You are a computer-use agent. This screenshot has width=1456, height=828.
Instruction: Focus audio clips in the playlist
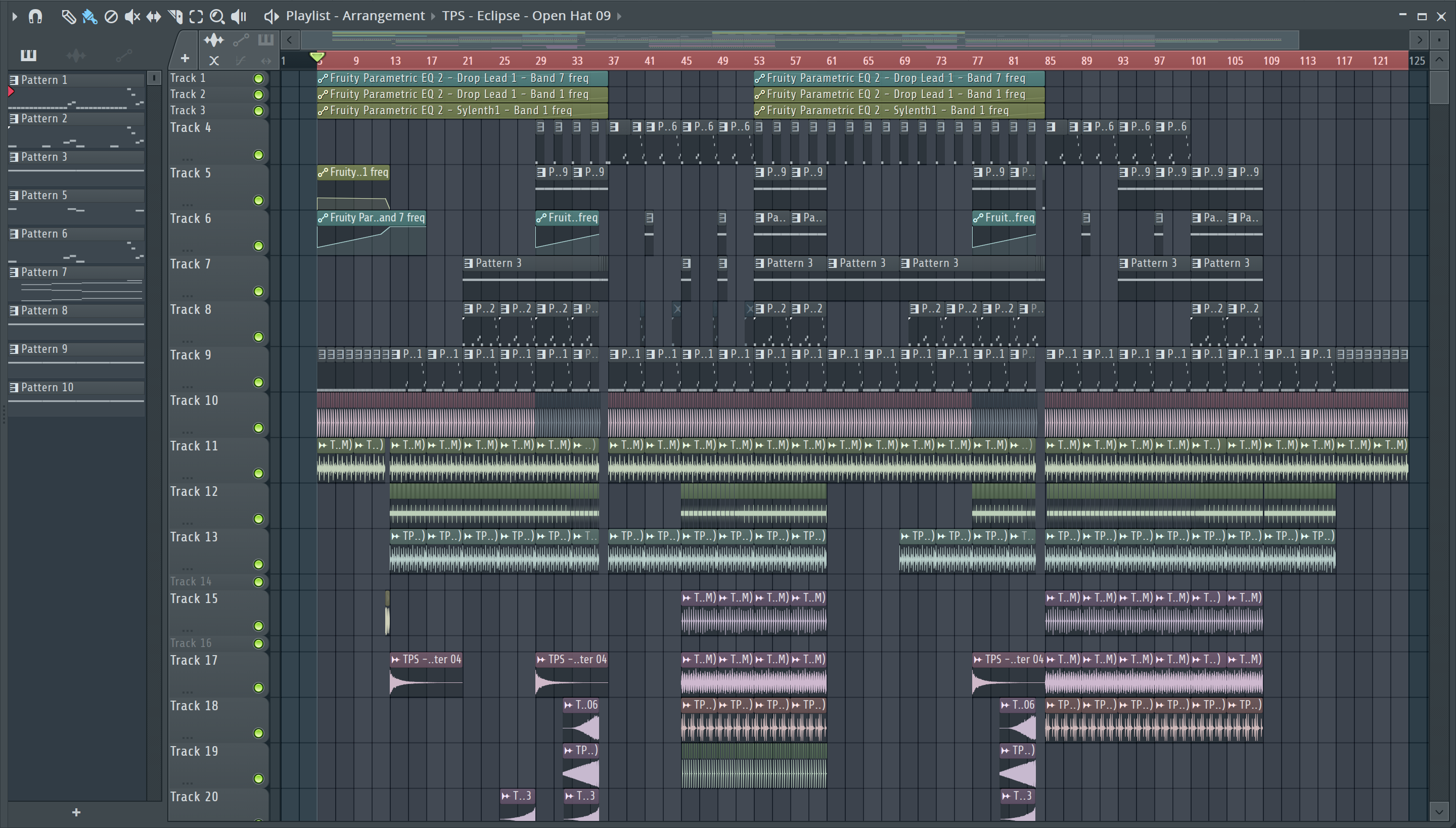214,40
